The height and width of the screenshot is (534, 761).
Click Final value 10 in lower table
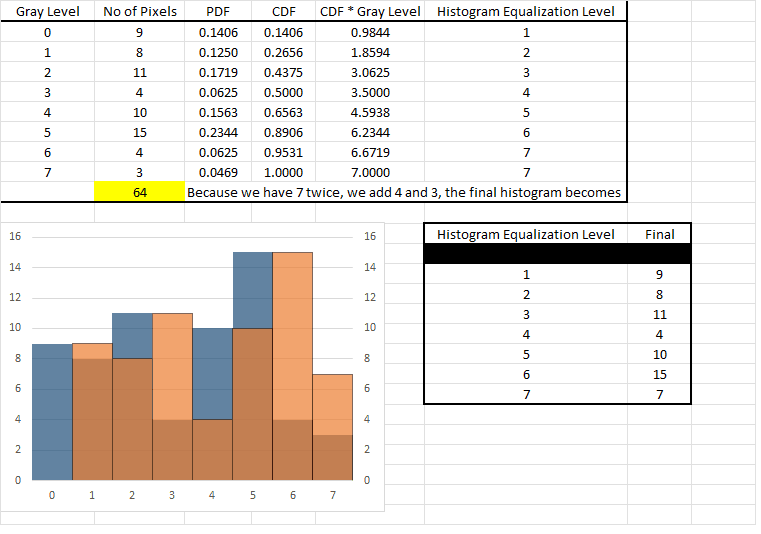click(660, 354)
